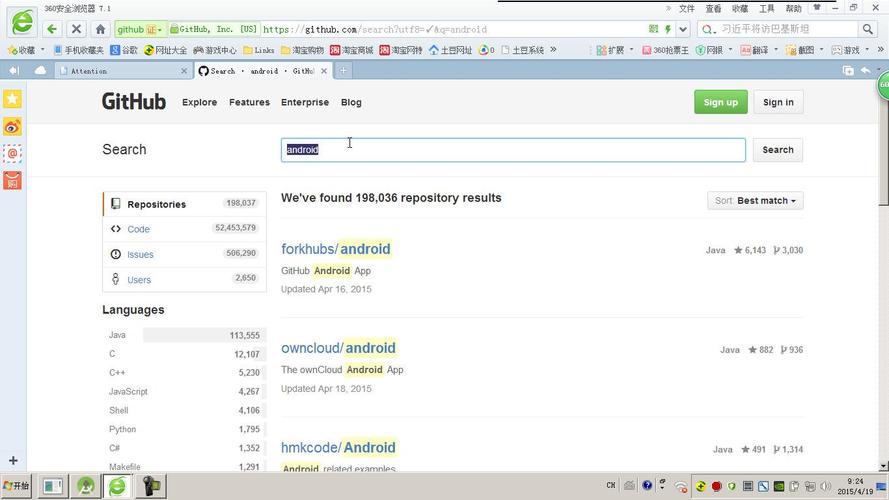Viewport: 889px width, 500px height.
Task: Toggle the sidebar collapse icon in tab bar
Action: (x=14, y=70)
